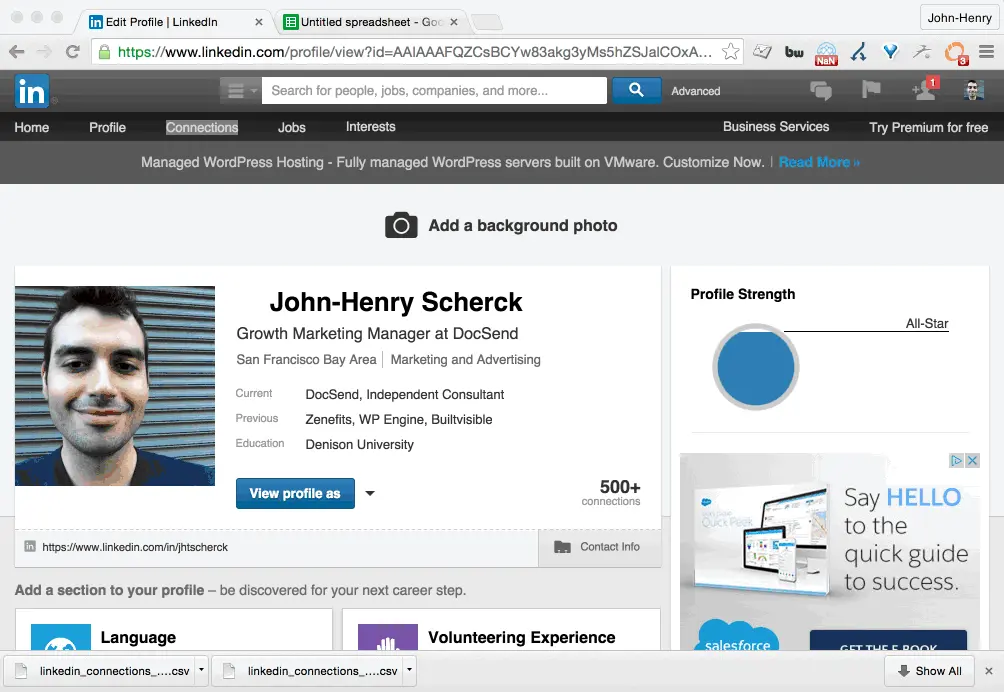This screenshot has height=692, width=1004.
Task: Open the Business Services menu
Action: tap(776, 127)
